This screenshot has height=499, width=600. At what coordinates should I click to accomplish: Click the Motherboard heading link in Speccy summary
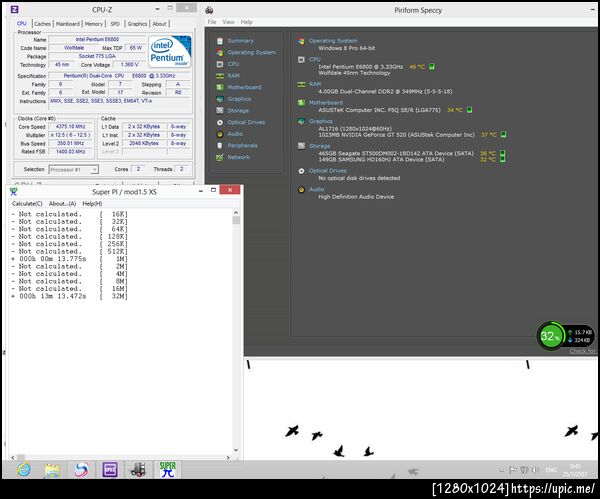click(326, 103)
